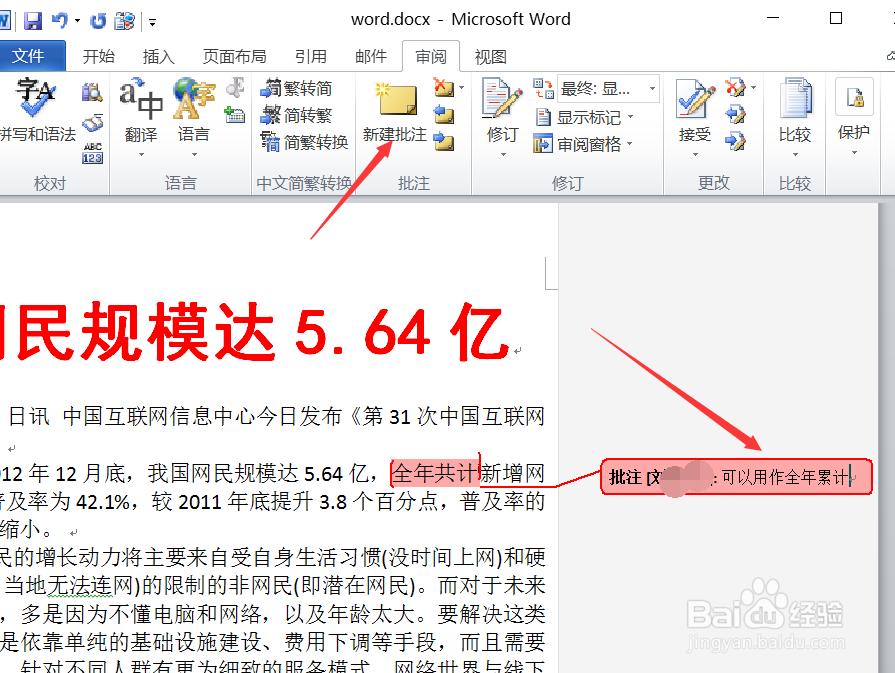The width and height of the screenshot is (895, 673).
Task: Delete the comment using red X note icon
Action: pyautogui.click(x=444, y=88)
